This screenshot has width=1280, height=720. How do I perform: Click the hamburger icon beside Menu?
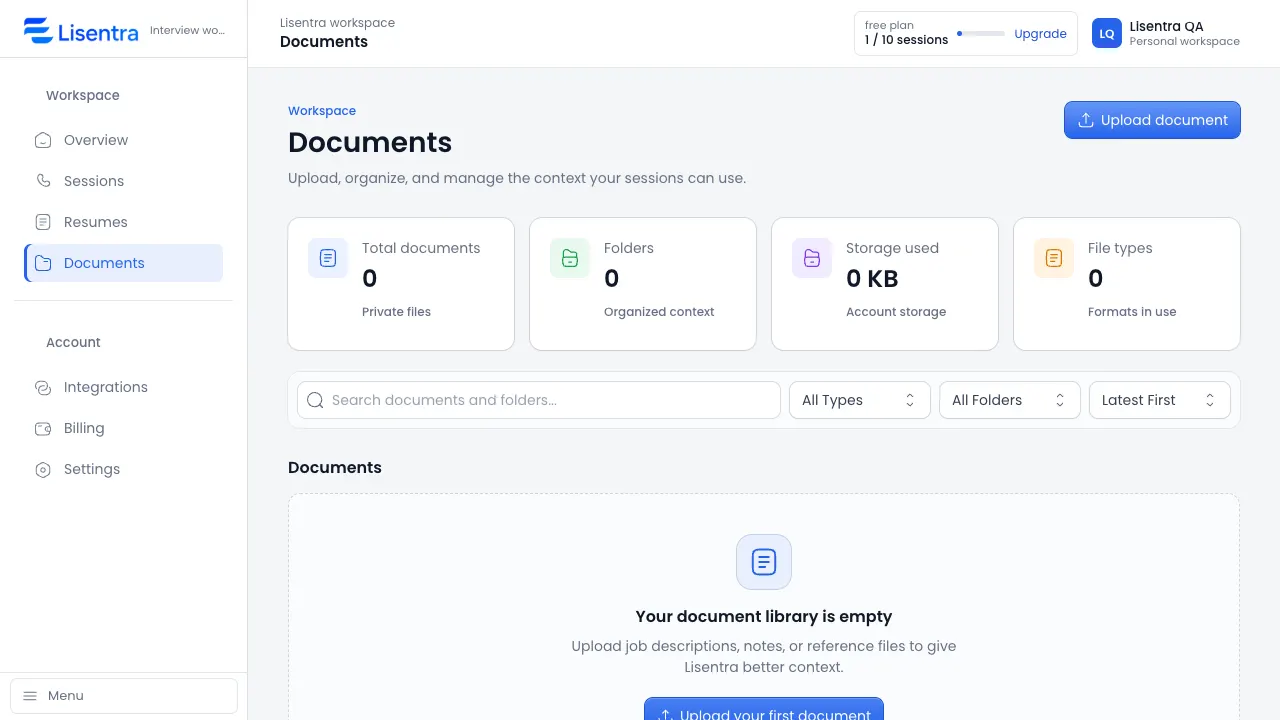point(30,696)
